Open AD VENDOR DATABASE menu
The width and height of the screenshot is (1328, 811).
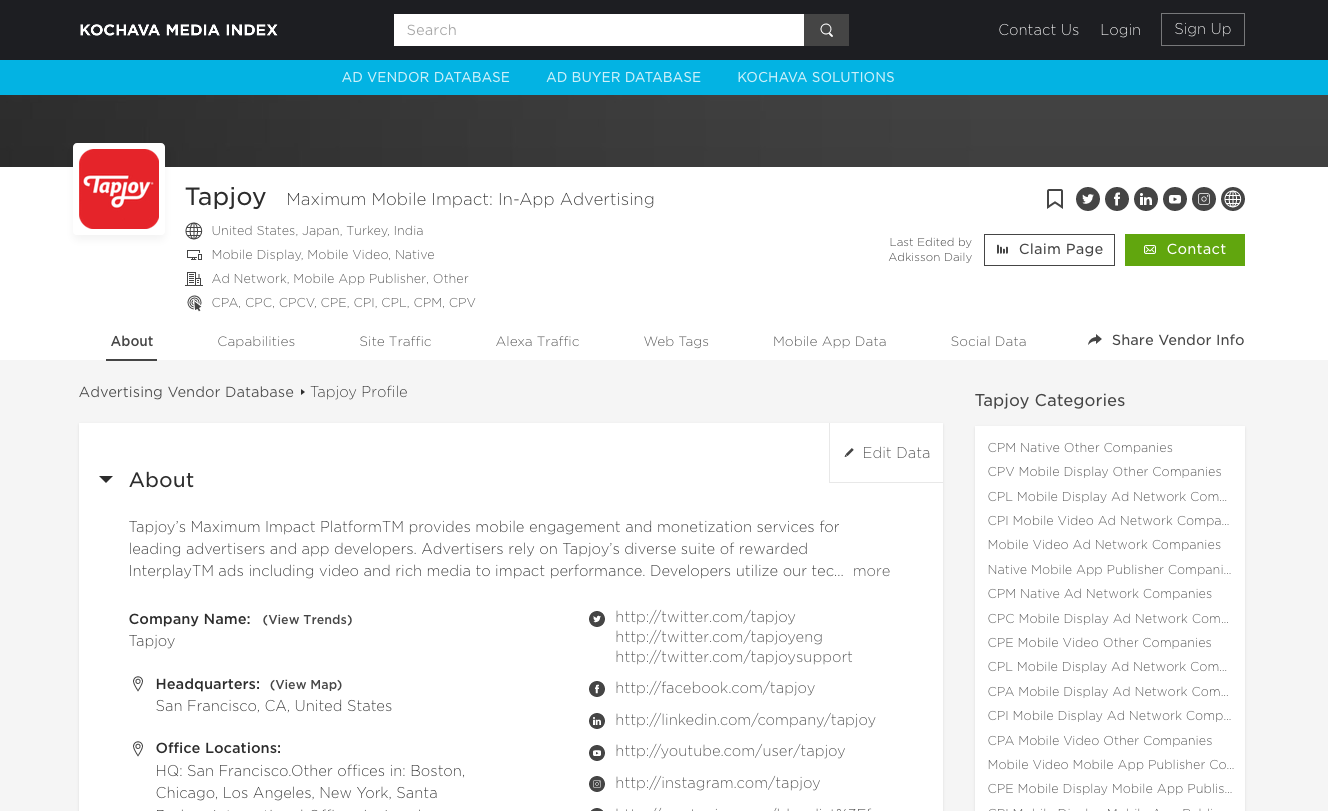(x=426, y=77)
